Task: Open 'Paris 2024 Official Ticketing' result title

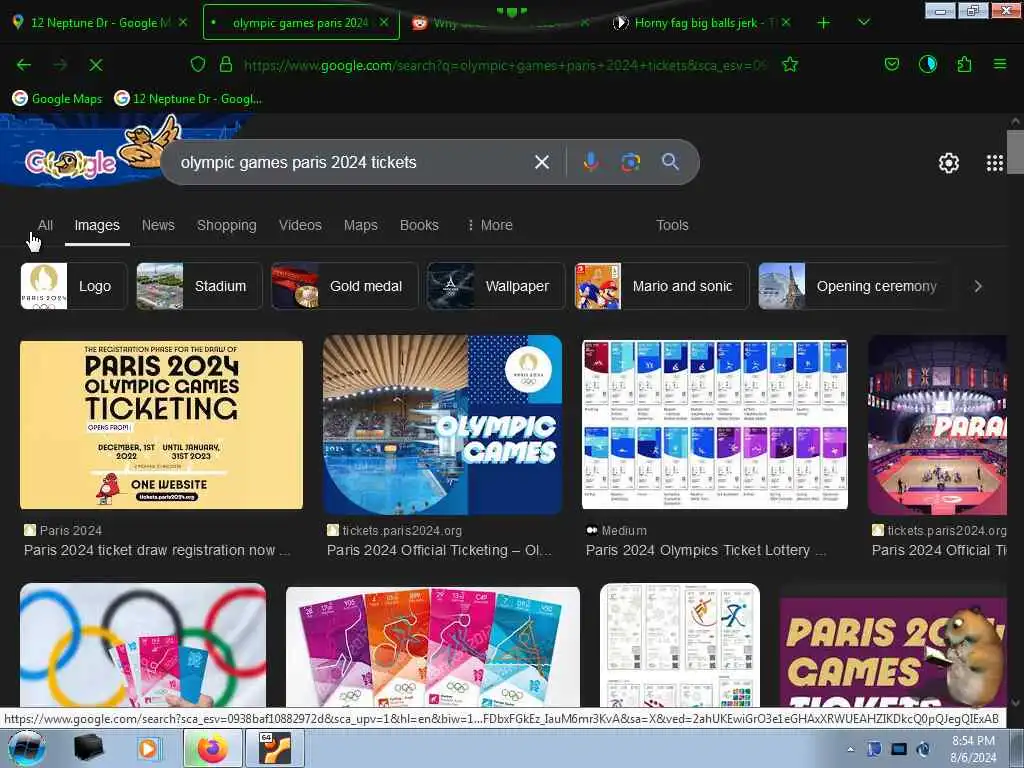Action: [439, 551]
